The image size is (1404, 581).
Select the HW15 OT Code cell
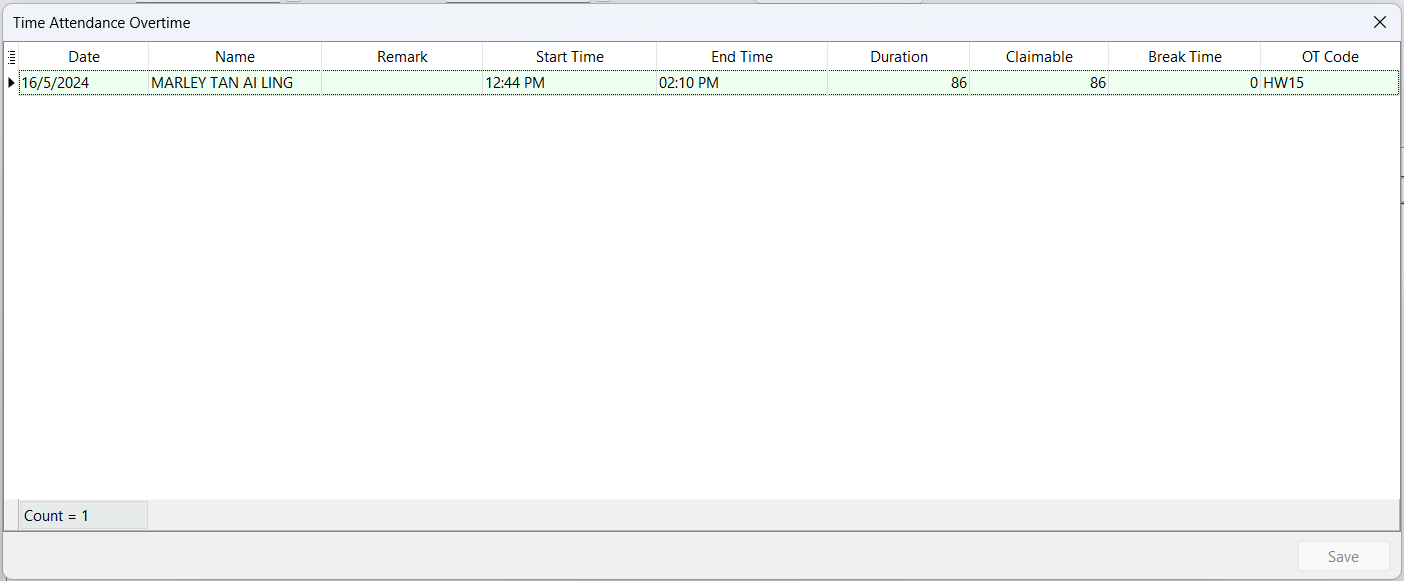[1329, 83]
